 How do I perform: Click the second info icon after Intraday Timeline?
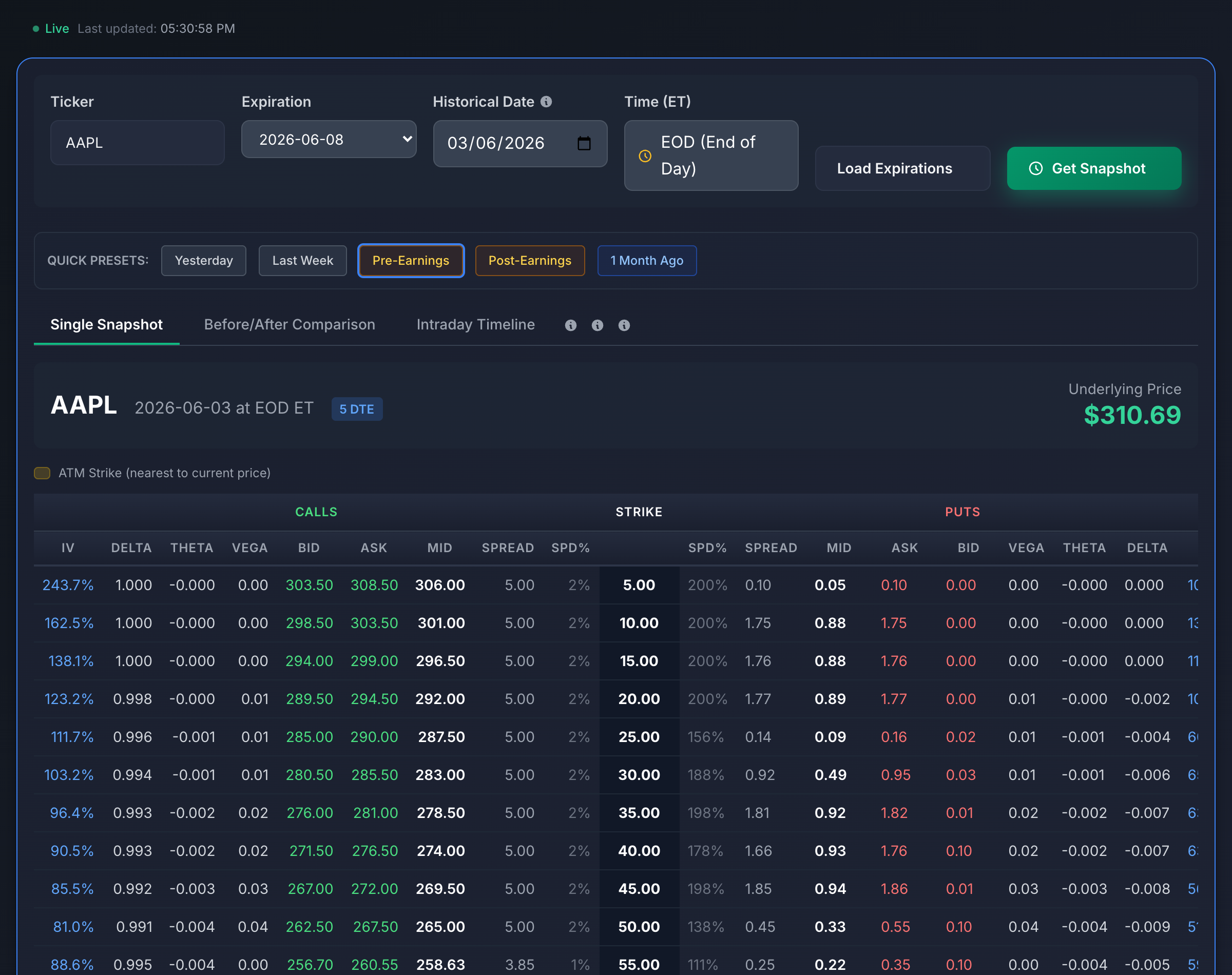[x=598, y=325]
